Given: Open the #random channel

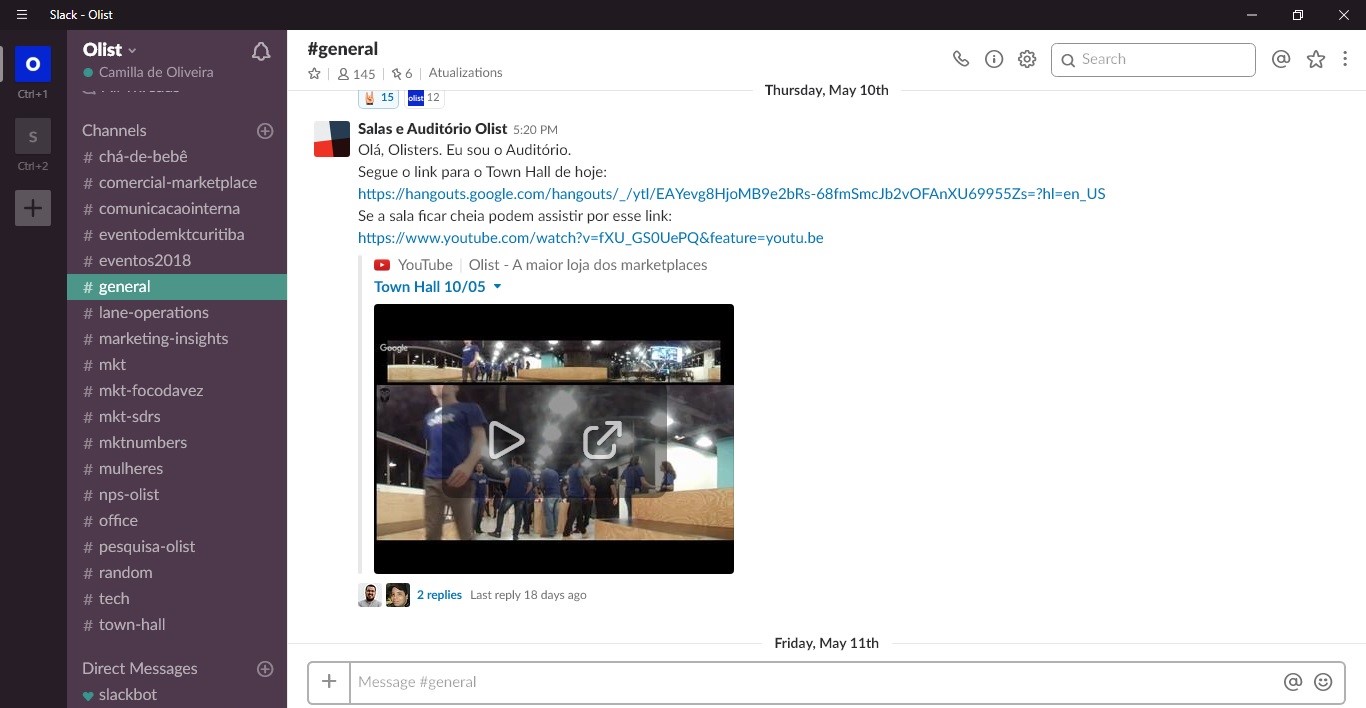Looking at the screenshot, I should point(177,573).
